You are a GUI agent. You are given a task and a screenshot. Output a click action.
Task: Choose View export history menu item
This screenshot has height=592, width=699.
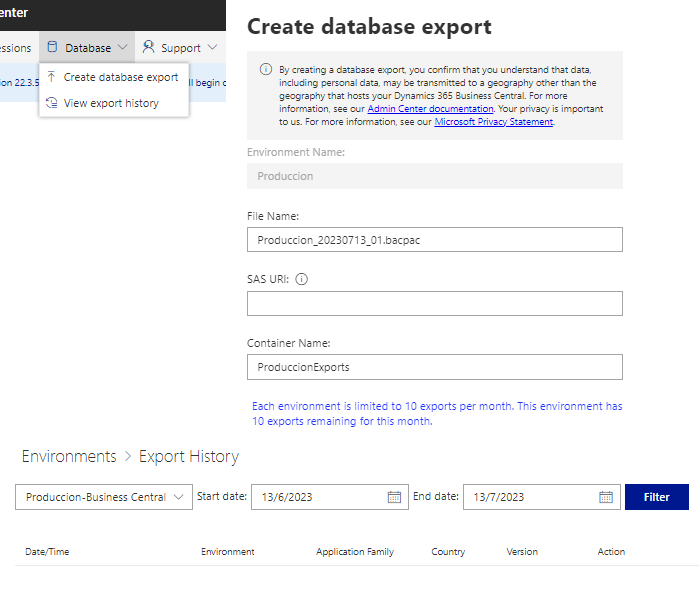coord(111,103)
